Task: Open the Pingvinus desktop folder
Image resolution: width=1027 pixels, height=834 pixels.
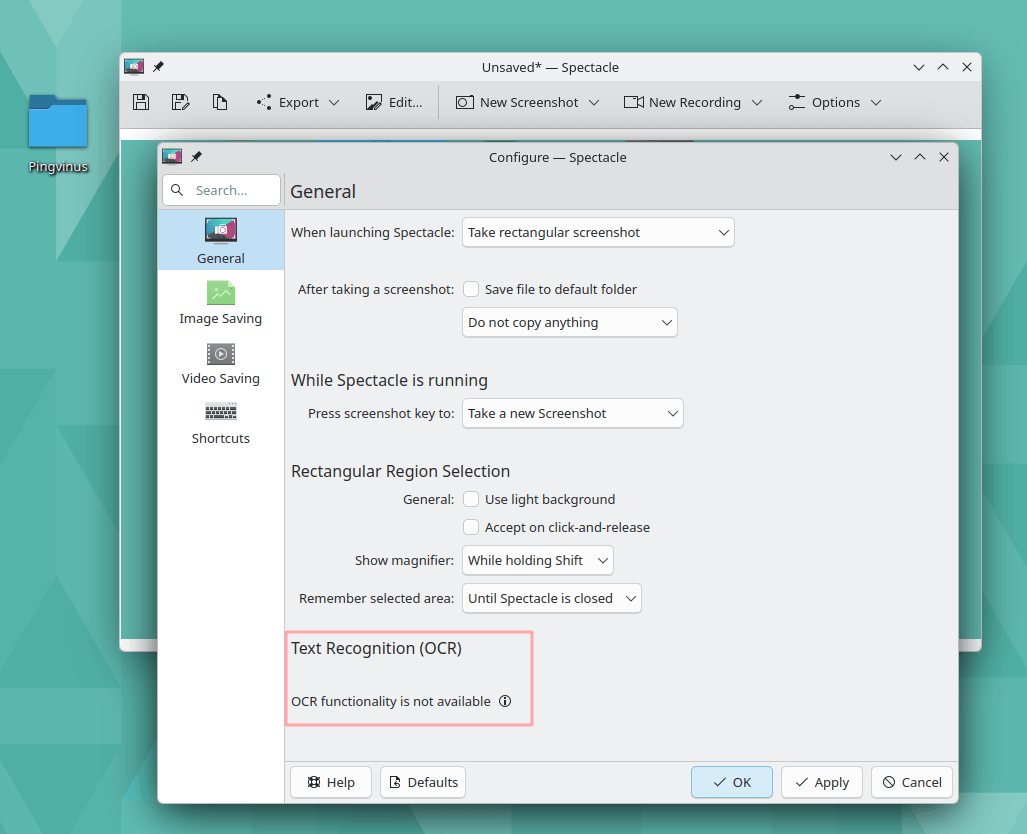Action: pos(58,132)
